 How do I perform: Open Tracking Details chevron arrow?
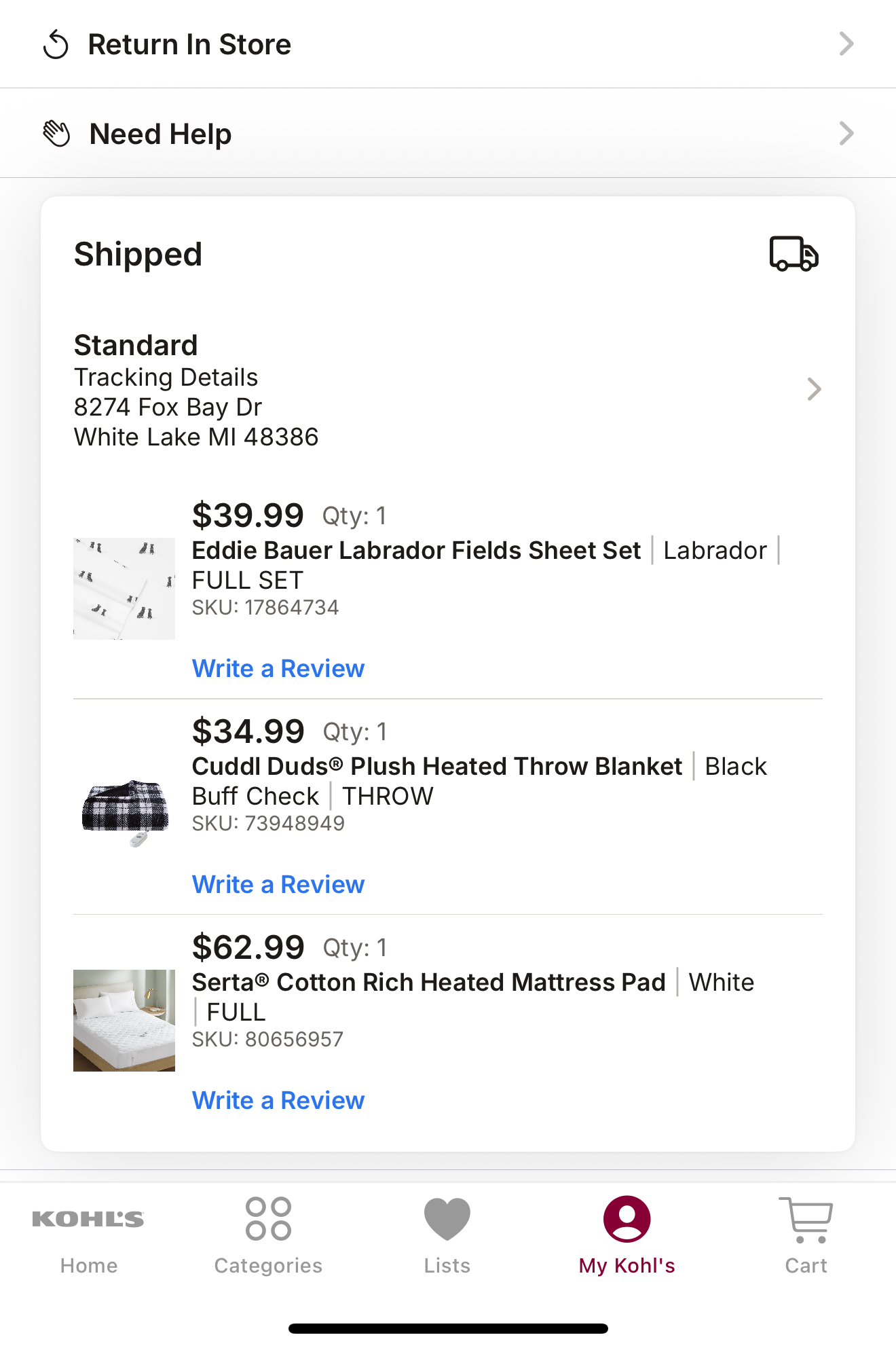coord(814,389)
